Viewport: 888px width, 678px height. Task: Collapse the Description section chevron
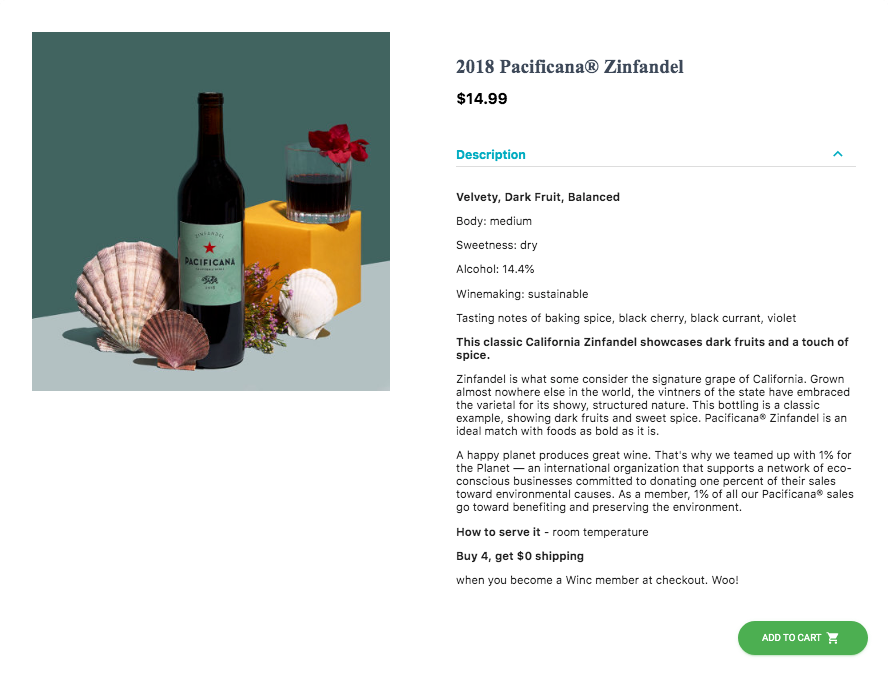click(838, 154)
